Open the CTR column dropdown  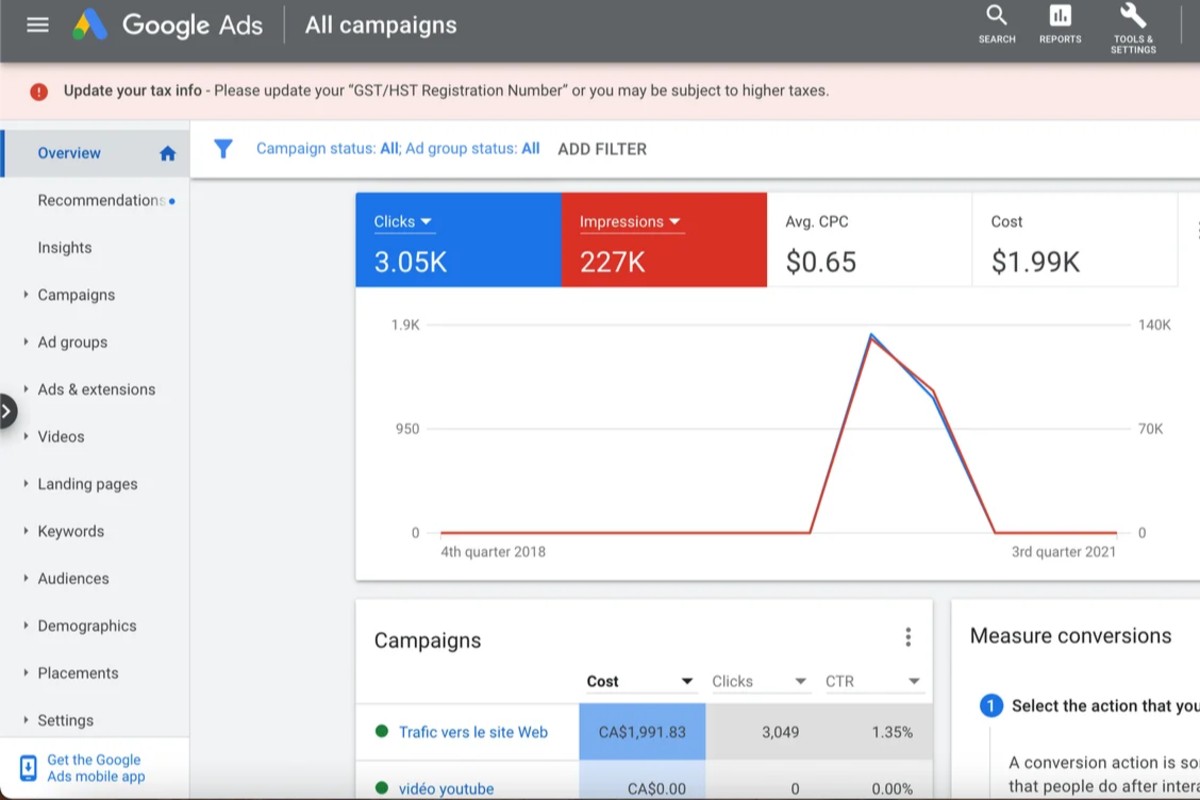pyautogui.click(x=911, y=680)
